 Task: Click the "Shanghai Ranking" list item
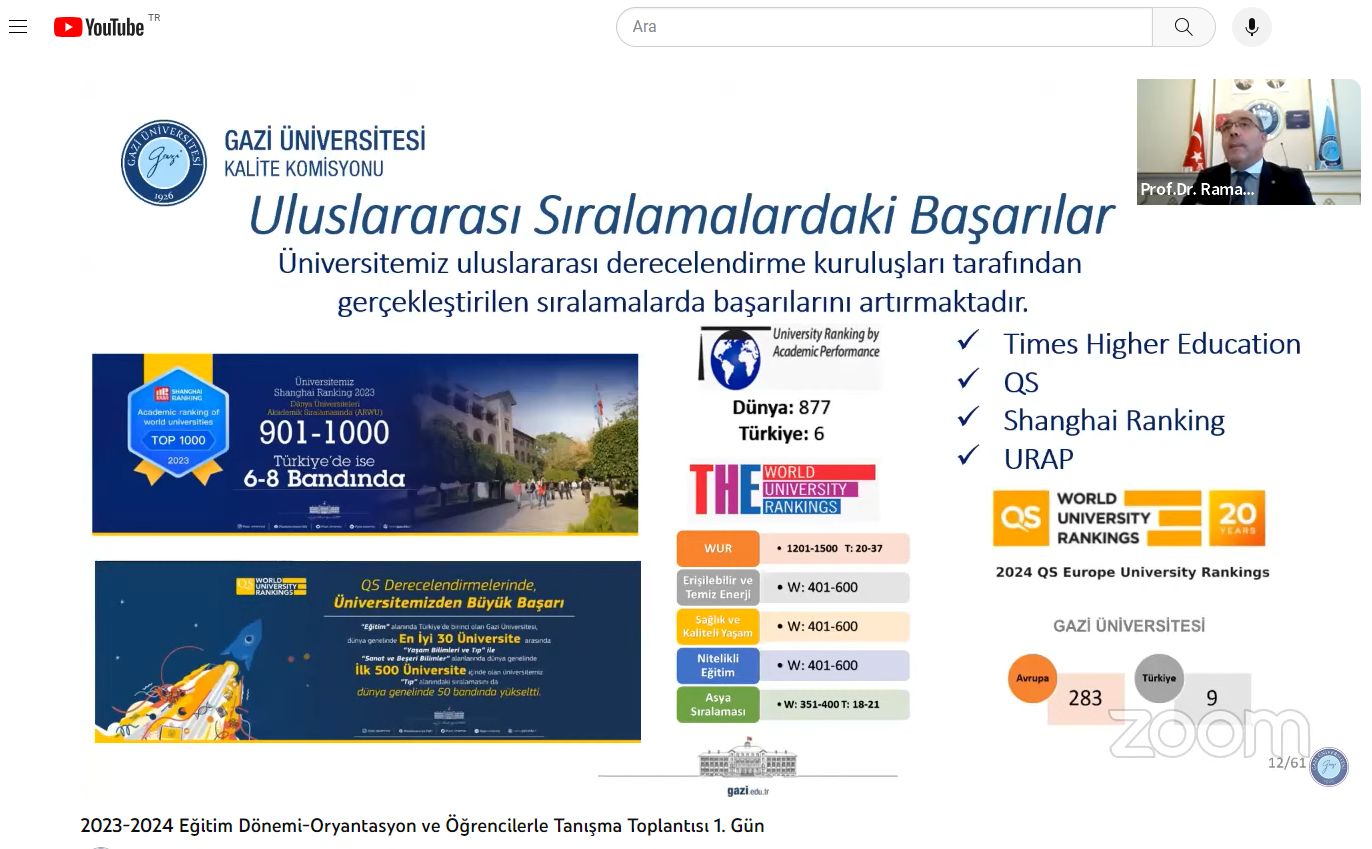click(x=1114, y=421)
